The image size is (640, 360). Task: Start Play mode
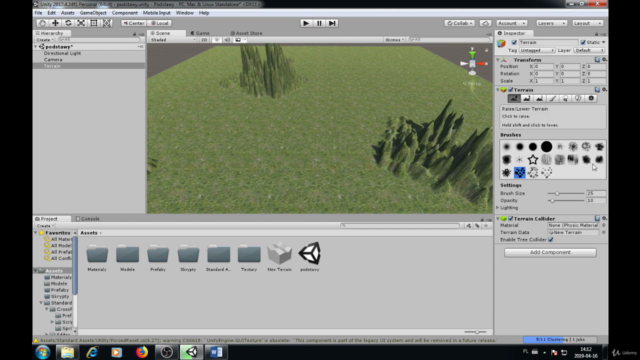(x=306, y=23)
